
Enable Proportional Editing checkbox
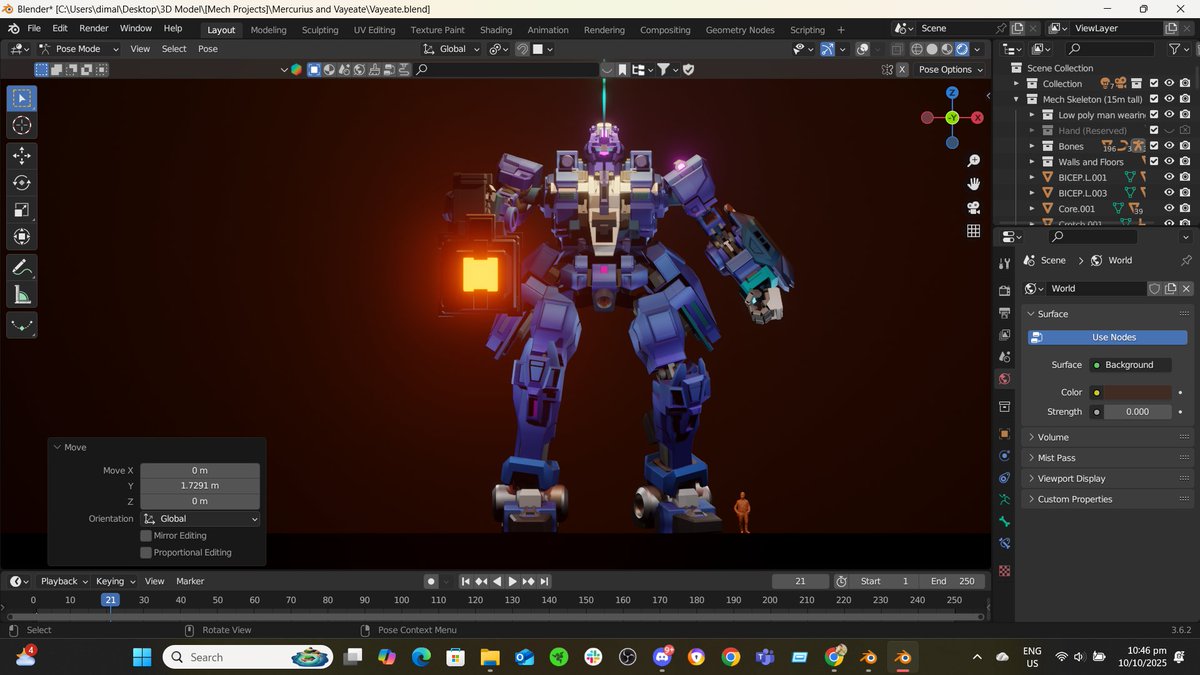click(x=146, y=552)
